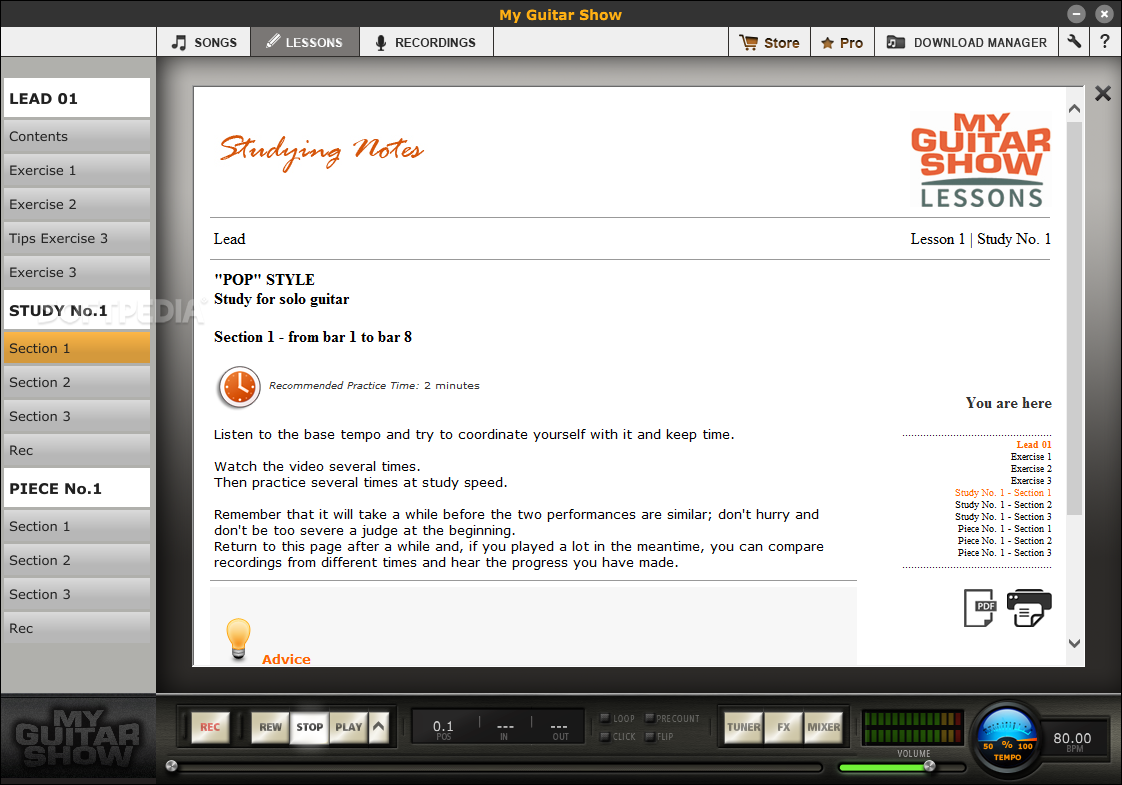This screenshot has width=1122, height=785.
Task: Follow Exercise 2 link in You are here
Action: point(1030,469)
